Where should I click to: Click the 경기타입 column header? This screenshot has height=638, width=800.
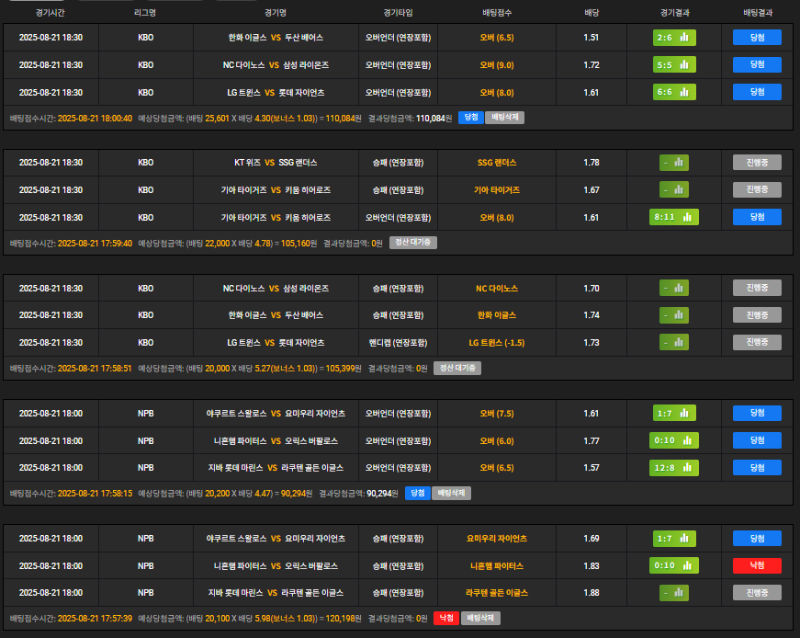pyautogui.click(x=398, y=13)
